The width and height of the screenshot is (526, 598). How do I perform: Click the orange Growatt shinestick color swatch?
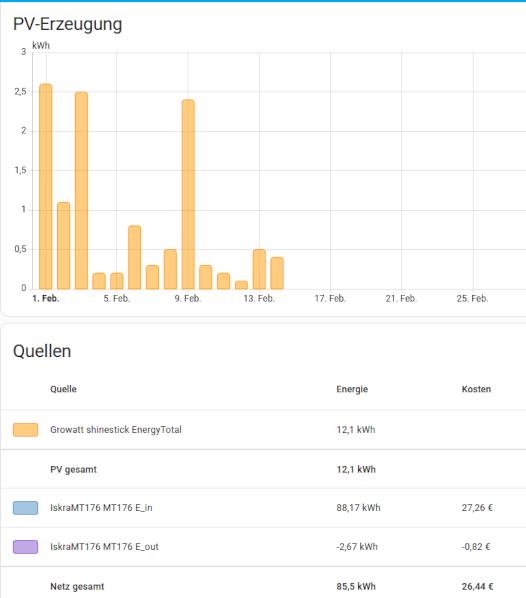click(25, 430)
